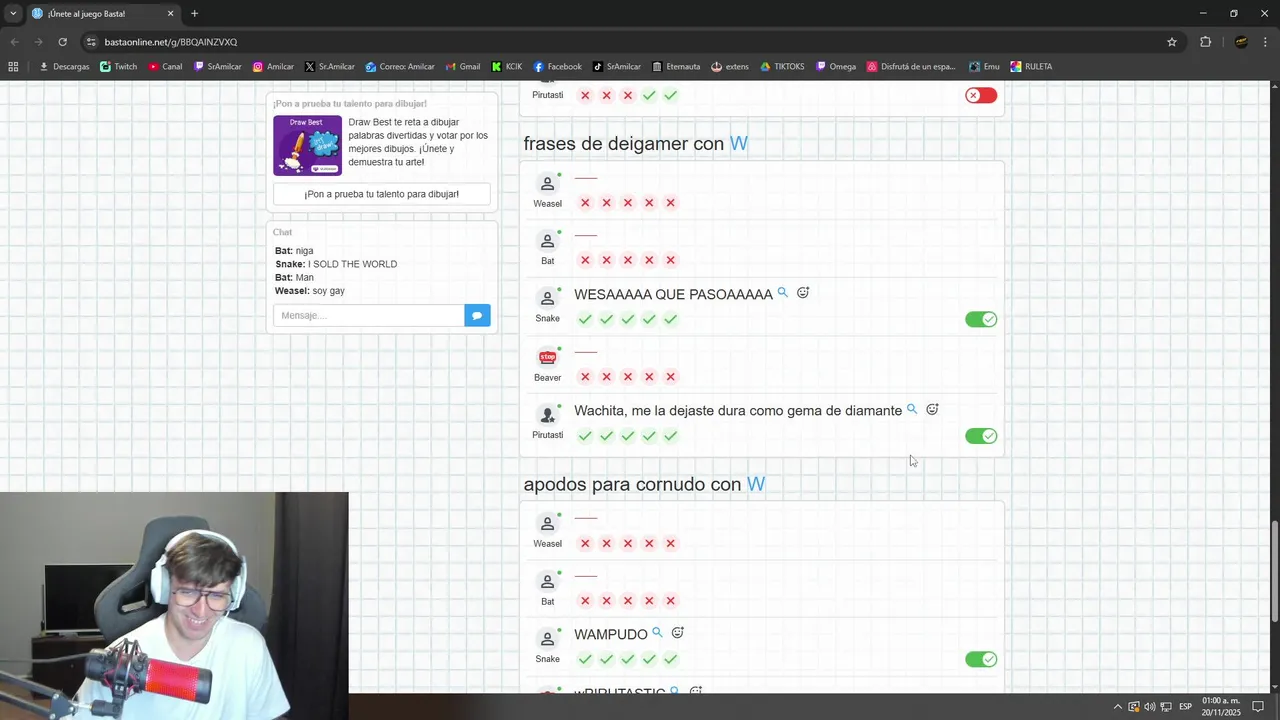
Task: Click Pirutasti avatar in frases section
Action: (x=547, y=415)
